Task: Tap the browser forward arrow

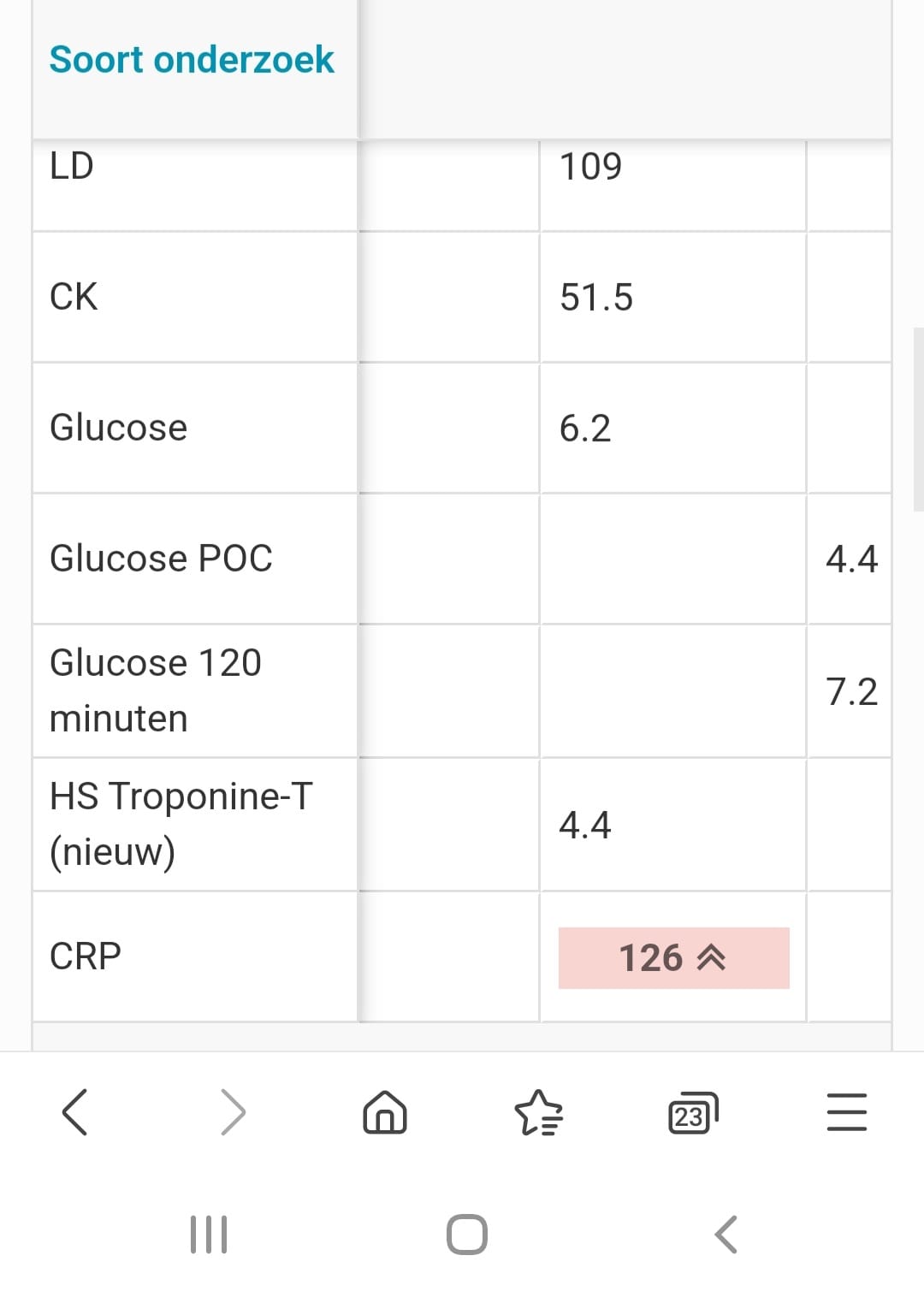Action: tap(233, 1112)
